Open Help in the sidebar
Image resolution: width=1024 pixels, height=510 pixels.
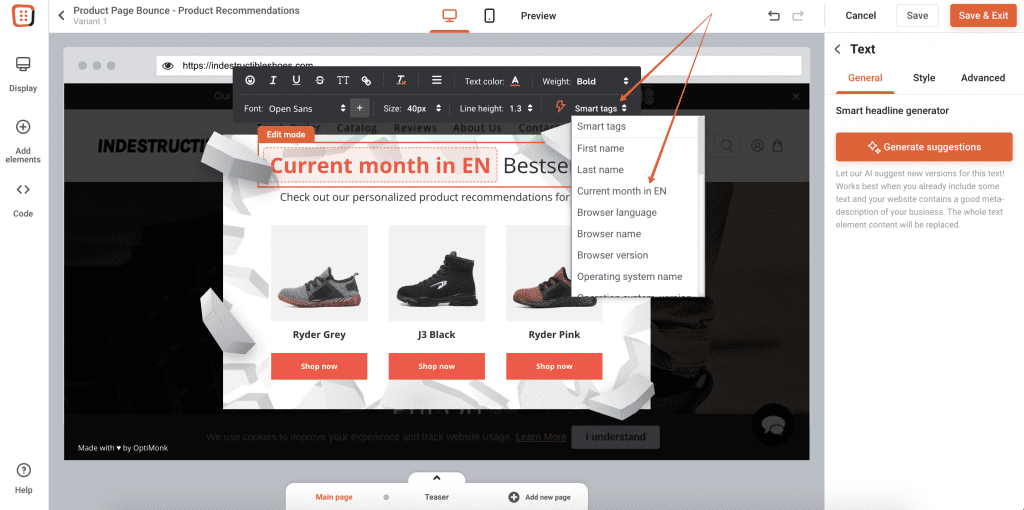coord(24,479)
